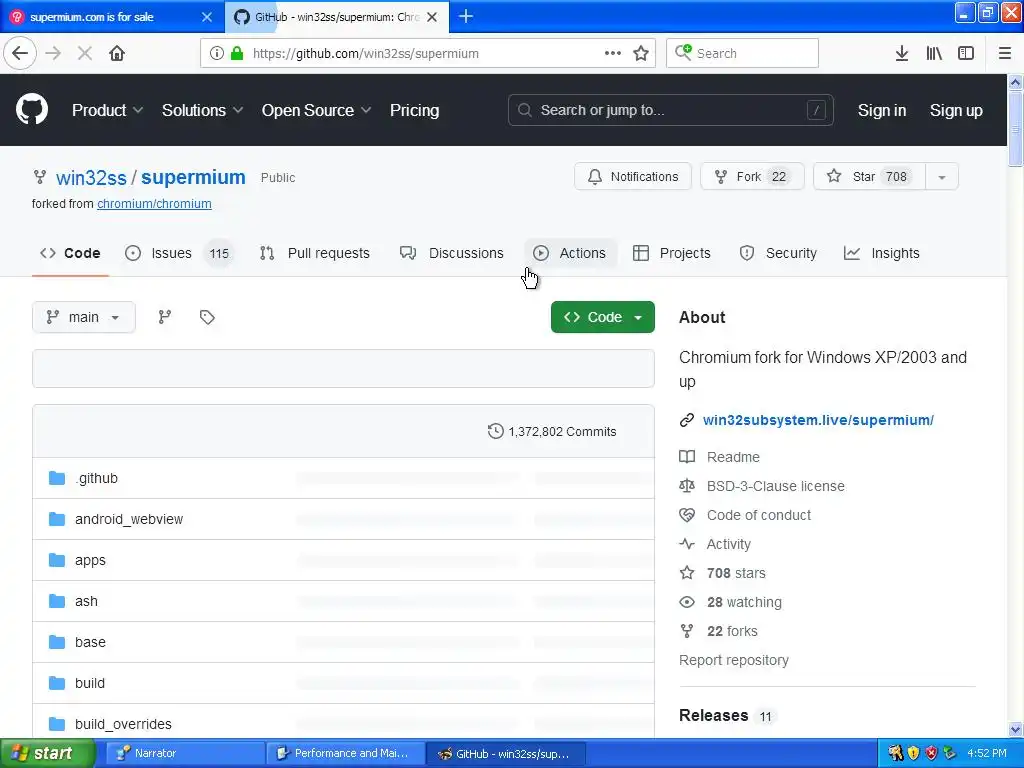
Task: Expand the Solutions menu
Action: (202, 110)
